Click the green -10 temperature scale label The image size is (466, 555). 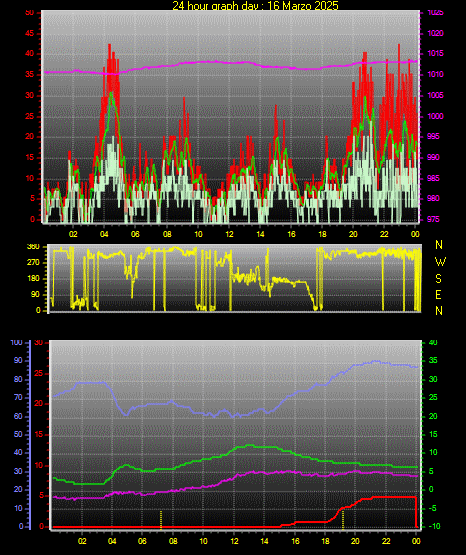(x=434, y=526)
